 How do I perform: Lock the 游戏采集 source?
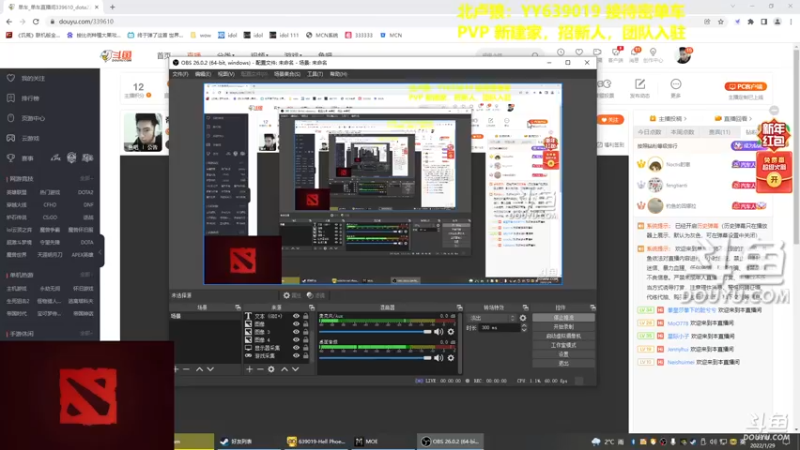(x=306, y=356)
